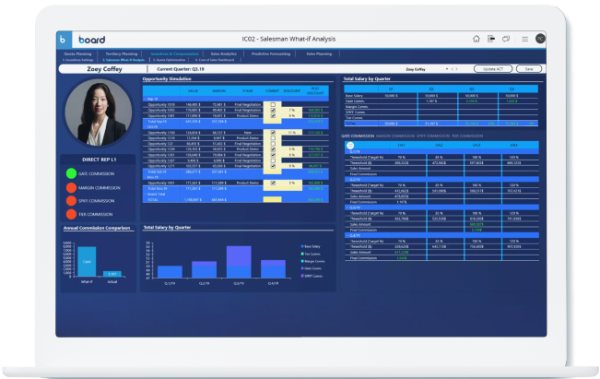600x379 pixels.
Task: Uncheck commit for the only Nov.19 opportunity
Action: click(273, 183)
